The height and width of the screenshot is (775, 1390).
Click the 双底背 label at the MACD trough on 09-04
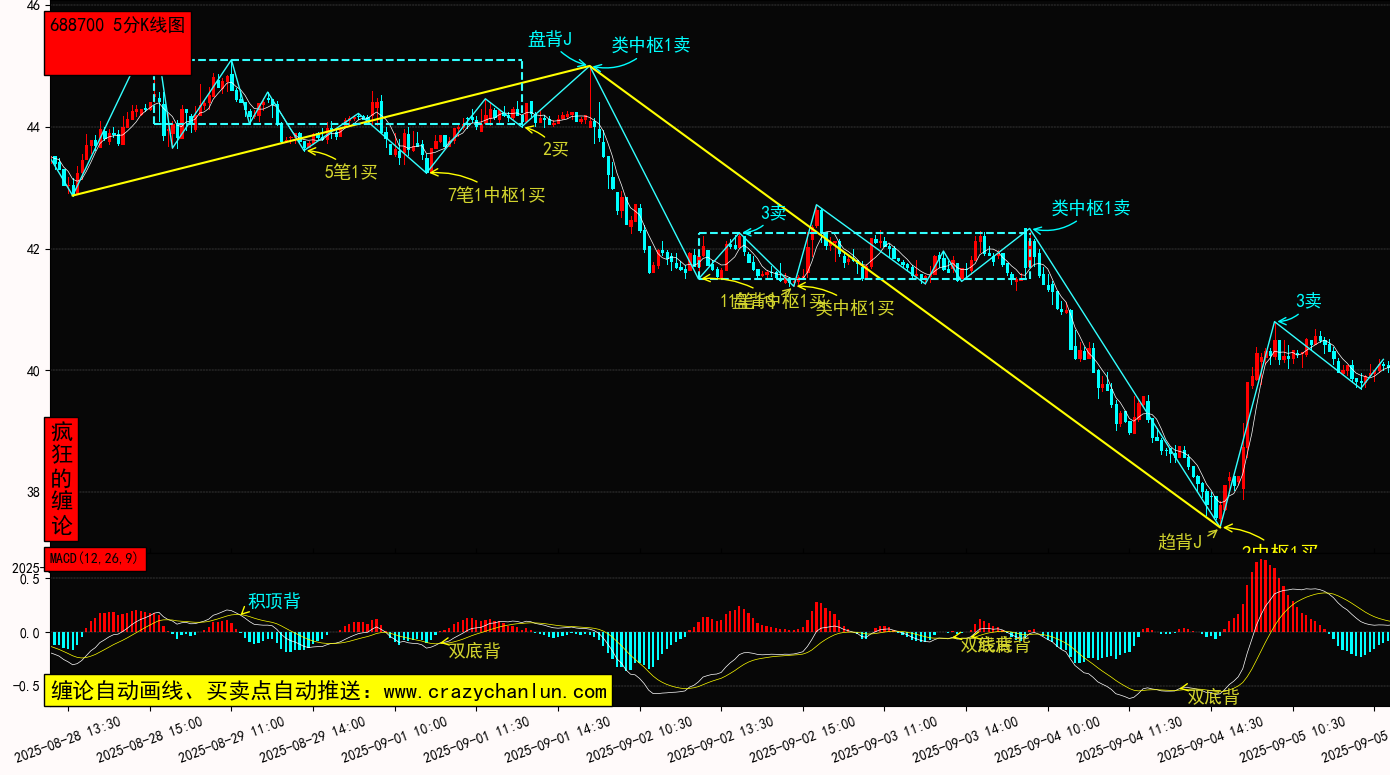click(x=1213, y=697)
